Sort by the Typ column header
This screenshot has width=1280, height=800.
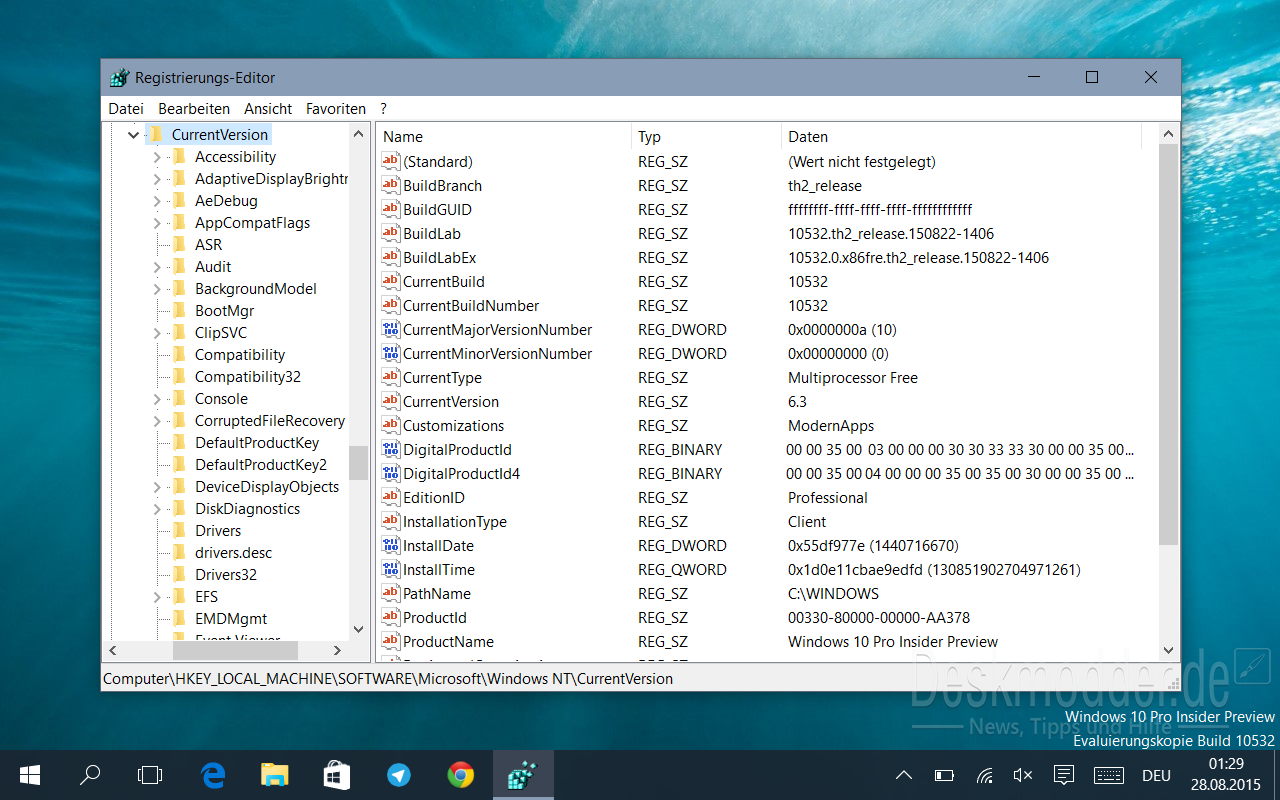706,137
